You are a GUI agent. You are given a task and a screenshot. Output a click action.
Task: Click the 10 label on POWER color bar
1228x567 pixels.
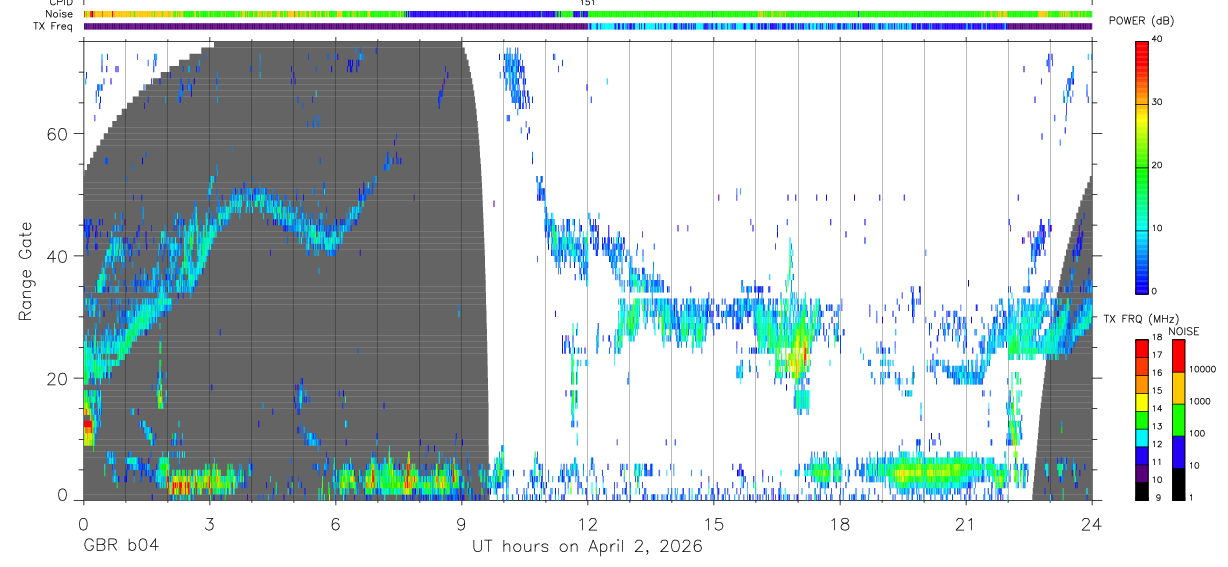point(1155,228)
